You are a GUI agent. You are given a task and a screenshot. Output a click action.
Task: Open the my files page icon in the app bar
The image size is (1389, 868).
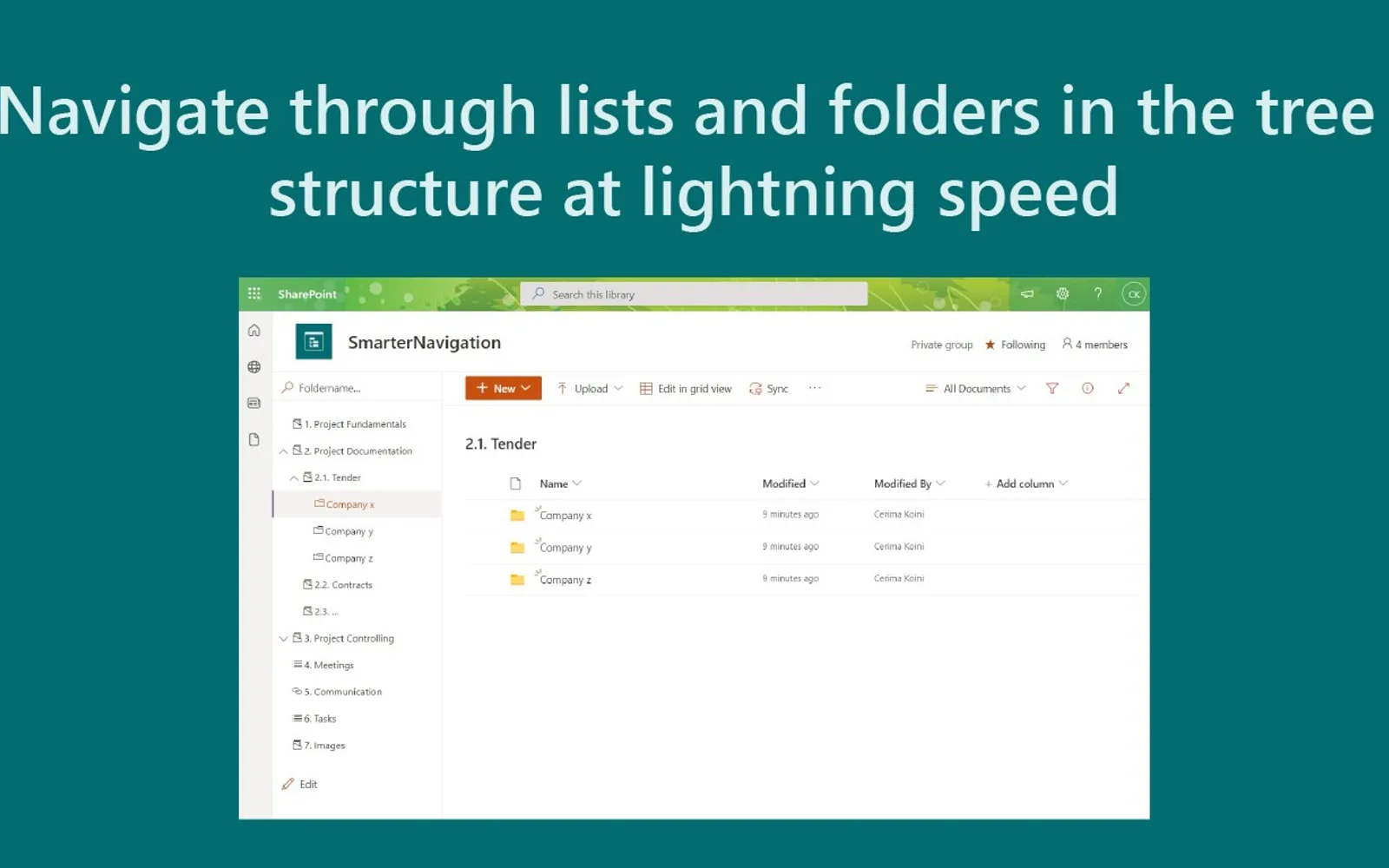[254, 439]
